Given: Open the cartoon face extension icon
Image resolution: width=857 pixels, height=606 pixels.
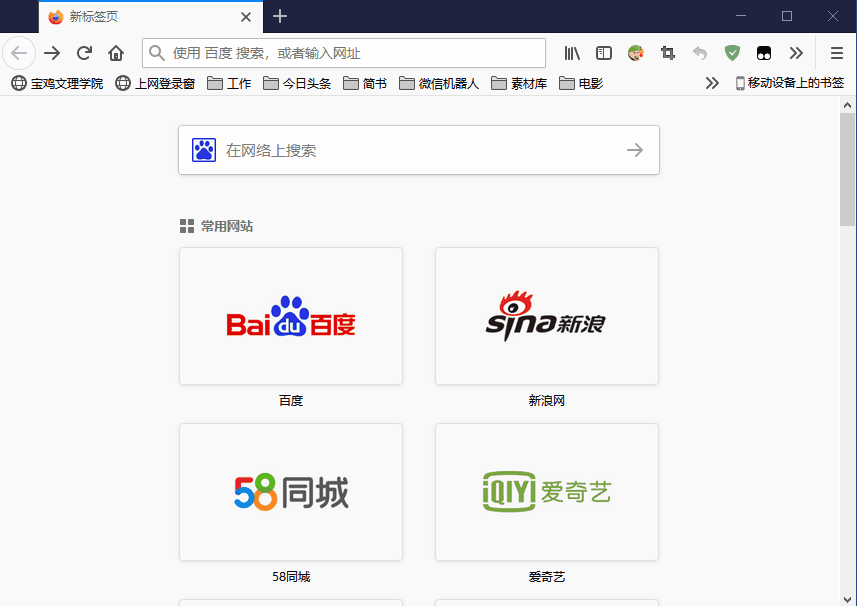Looking at the screenshot, I should 636,53.
